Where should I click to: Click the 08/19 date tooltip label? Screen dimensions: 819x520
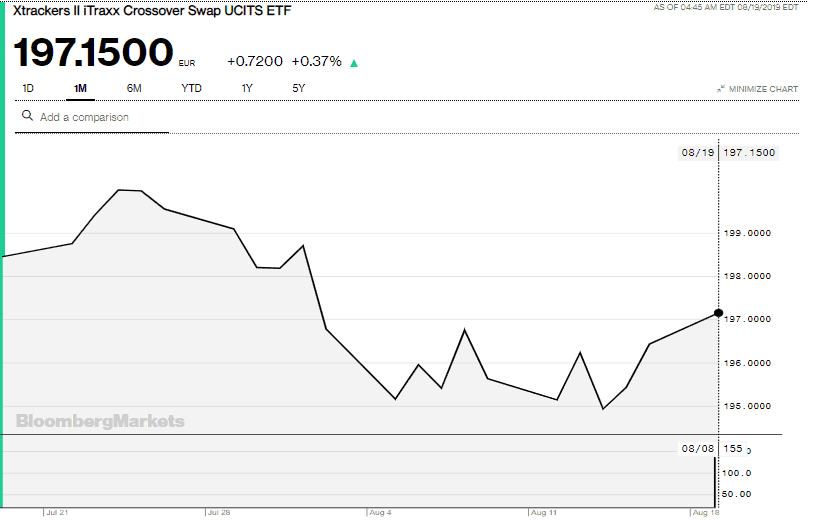[696, 153]
